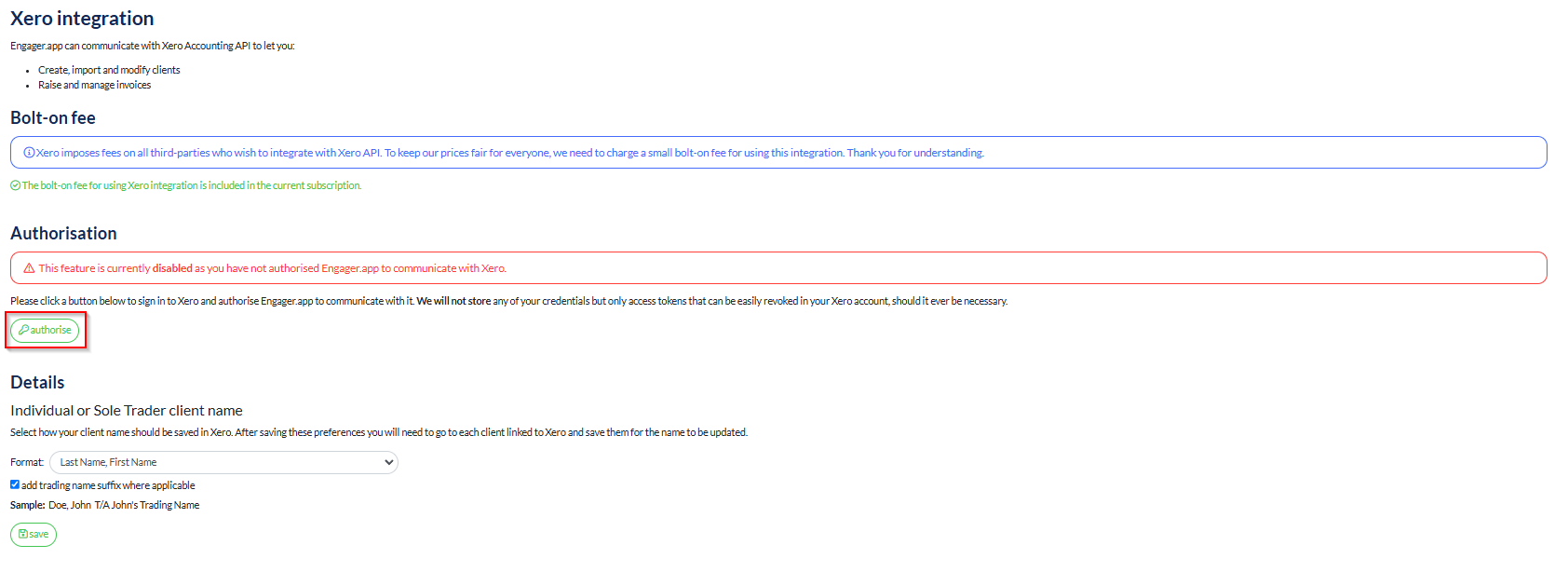Open the Format dropdown for client name
The width and height of the screenshot is (1568, 572).
click(x=223, y=462)
